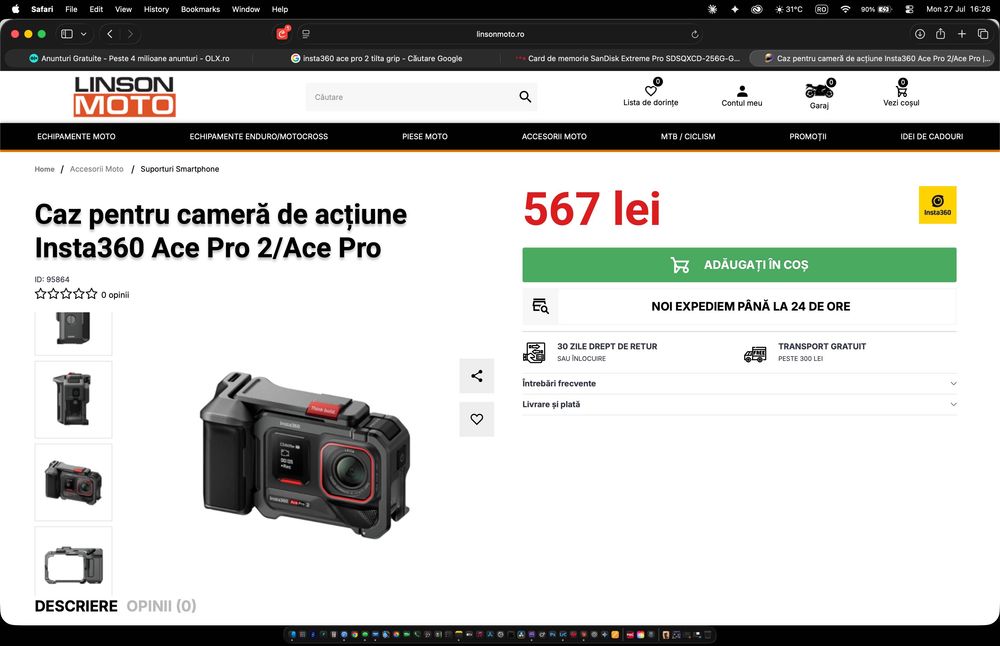Select the topmost partially visible thumbnail
Image resolution: width=1000 pixels, height=646 pixels.
[x=73, y=333]
